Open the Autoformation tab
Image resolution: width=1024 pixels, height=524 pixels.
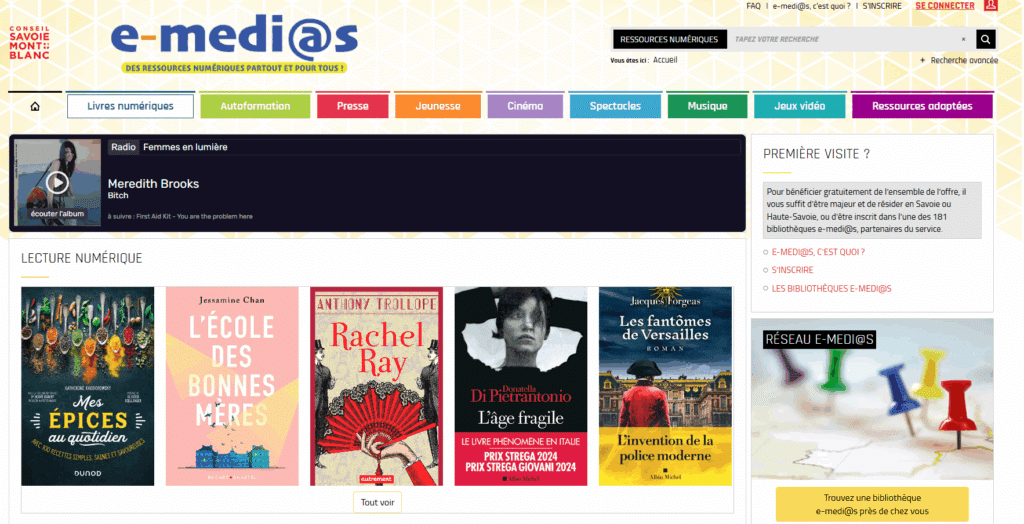(255, 106)
